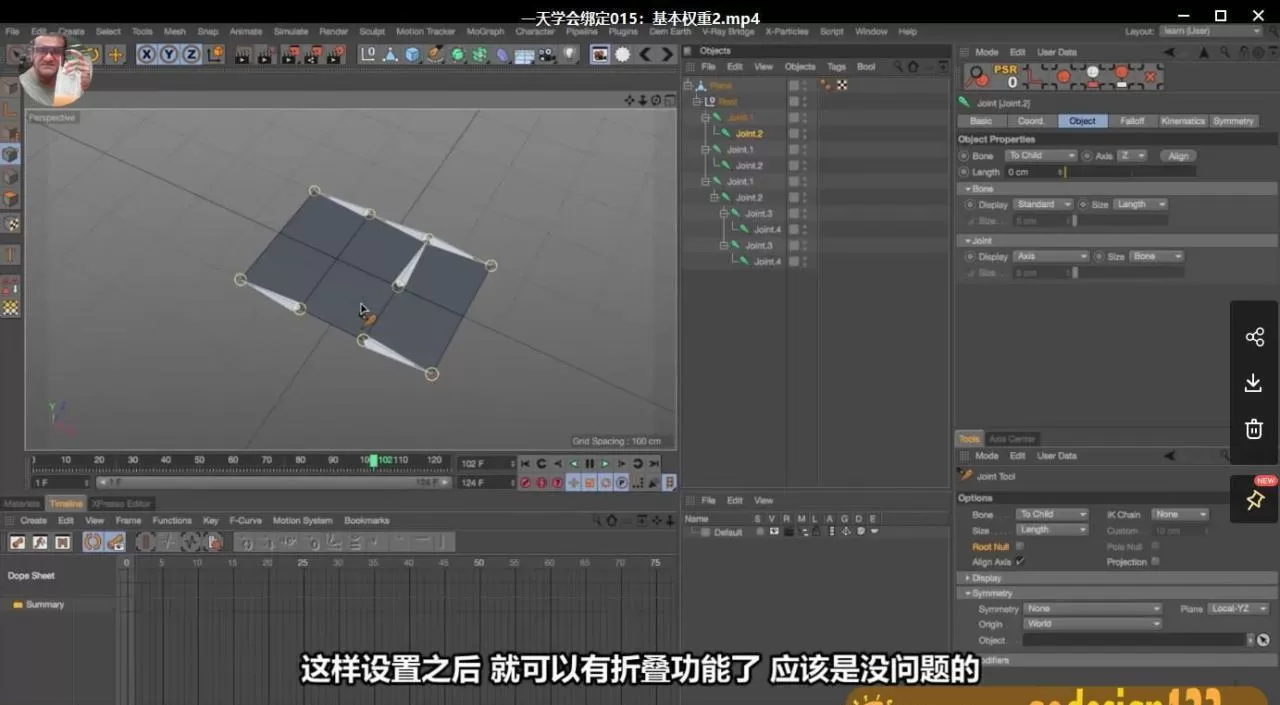Open the MoGraph menu
The height and width of the screenshot is (705, 1280).
pyautogui.click(x=487, y=31)
